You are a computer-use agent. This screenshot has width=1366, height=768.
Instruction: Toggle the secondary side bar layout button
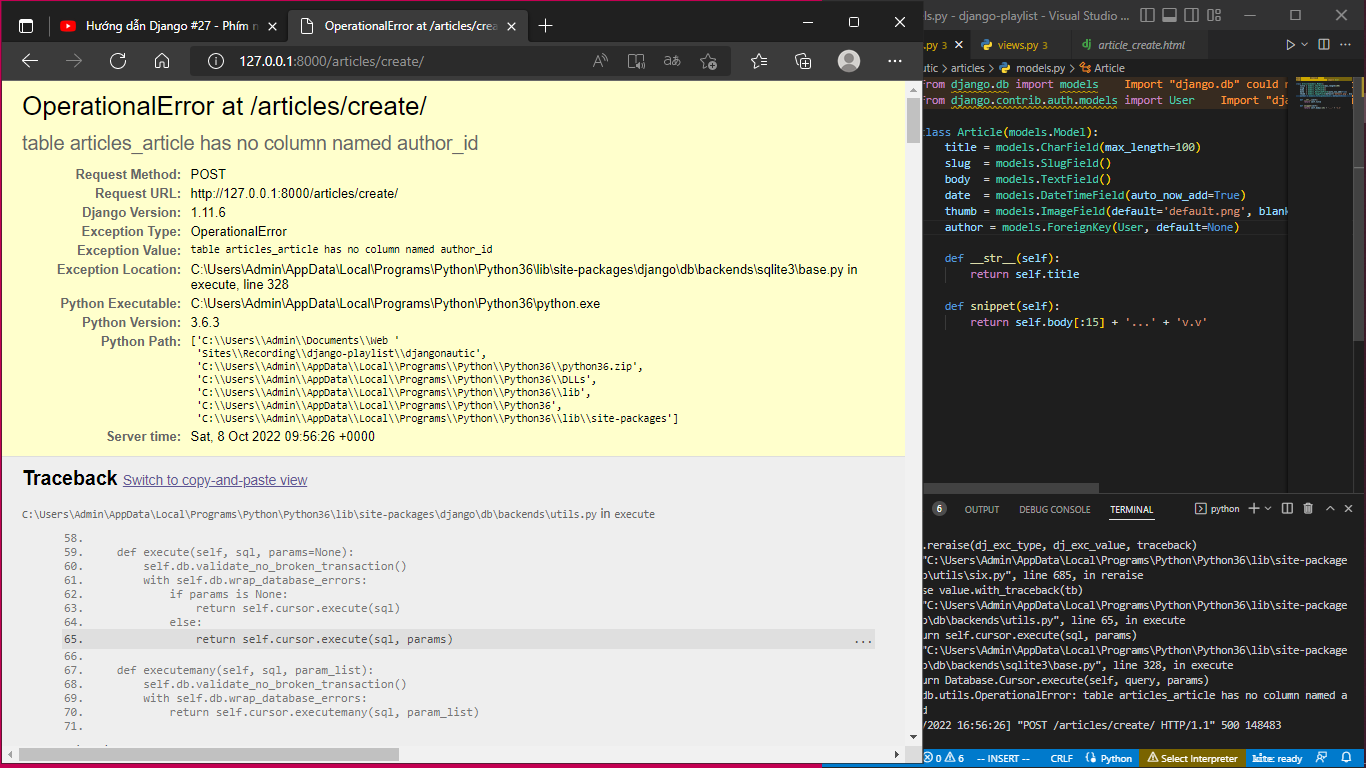tap(1189, 15)
